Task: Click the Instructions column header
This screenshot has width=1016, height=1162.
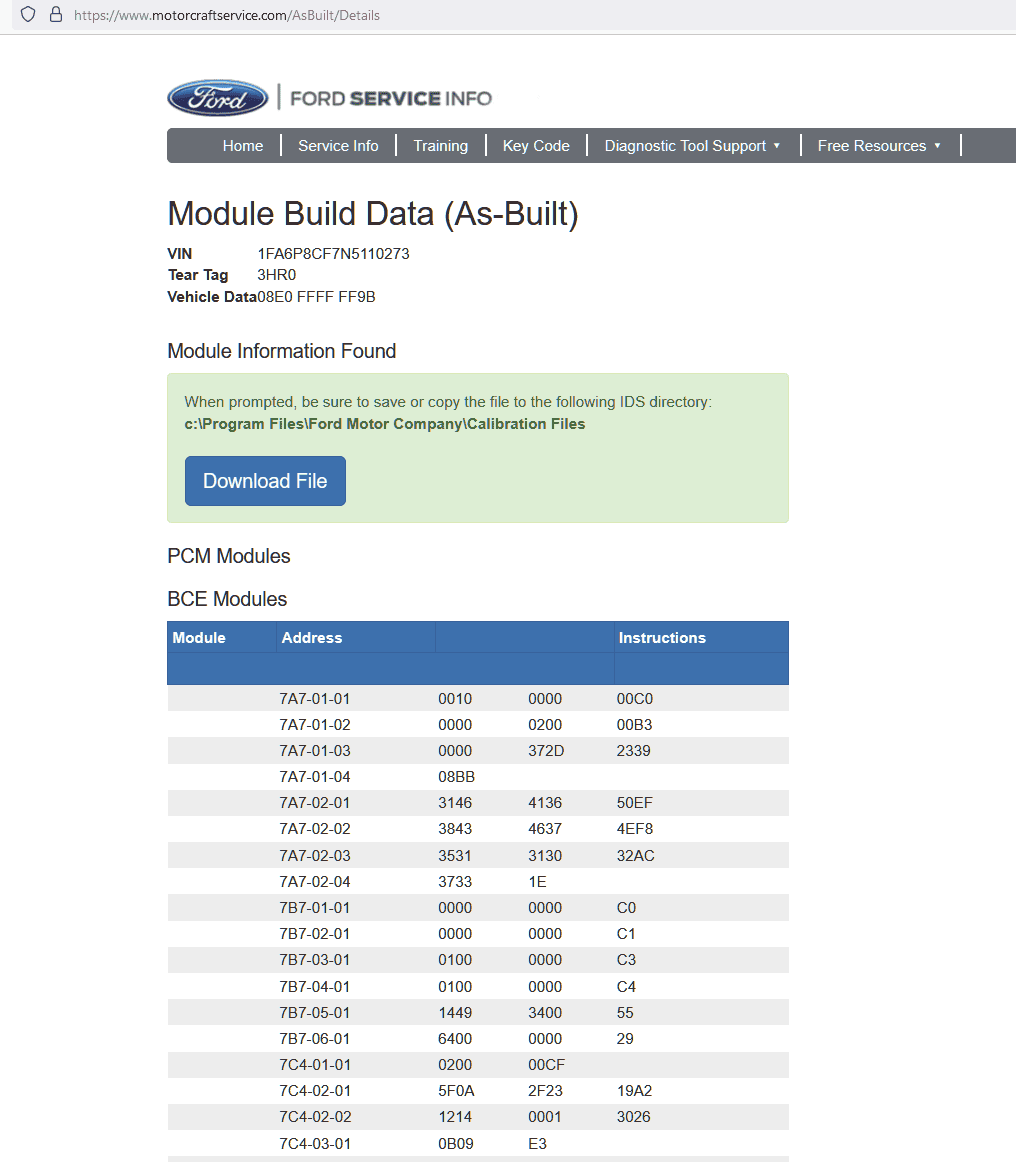Action: click(x=663, y=637)
